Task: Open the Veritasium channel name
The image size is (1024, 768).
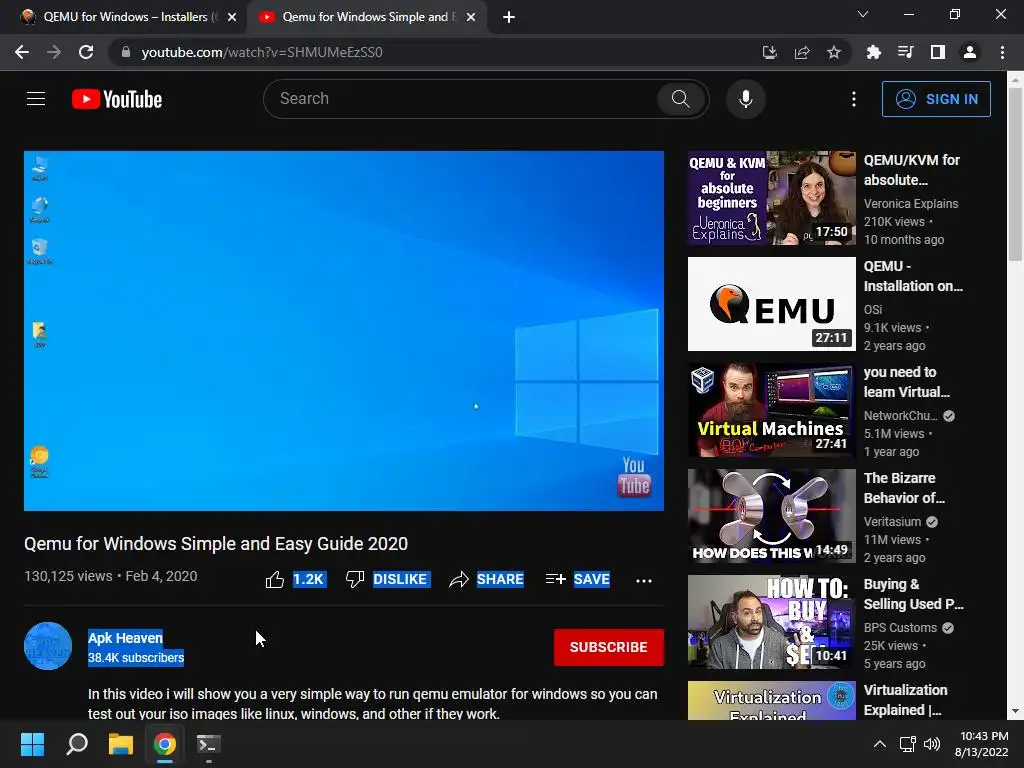Action: (892, 522)
